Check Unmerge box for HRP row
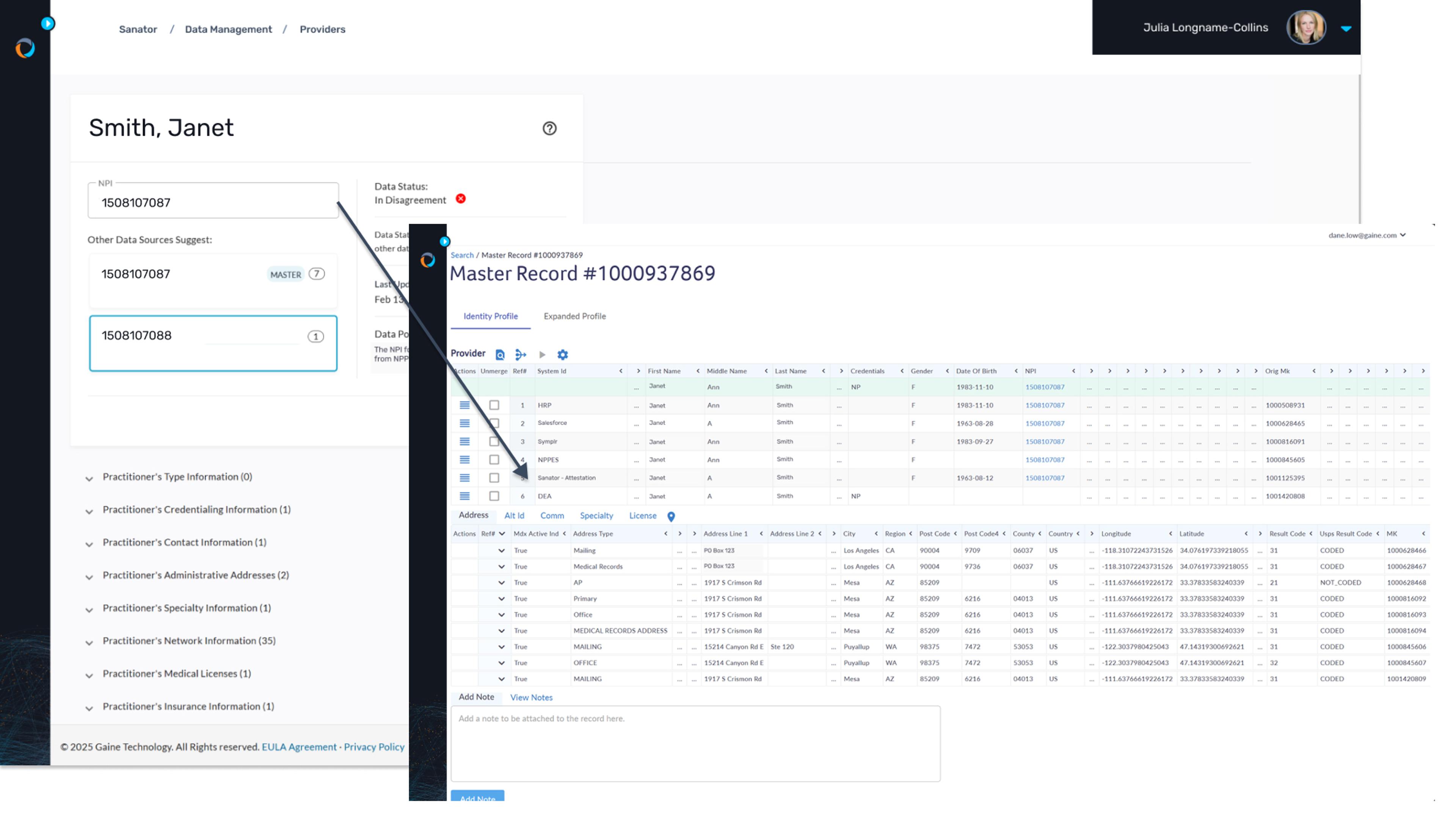 point(494,405)
